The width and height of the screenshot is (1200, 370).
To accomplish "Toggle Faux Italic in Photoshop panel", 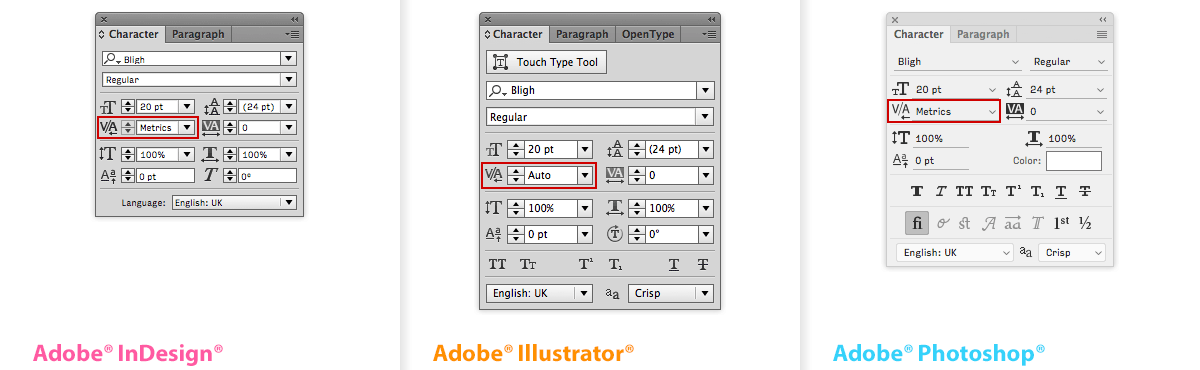I will coord(941,191).
